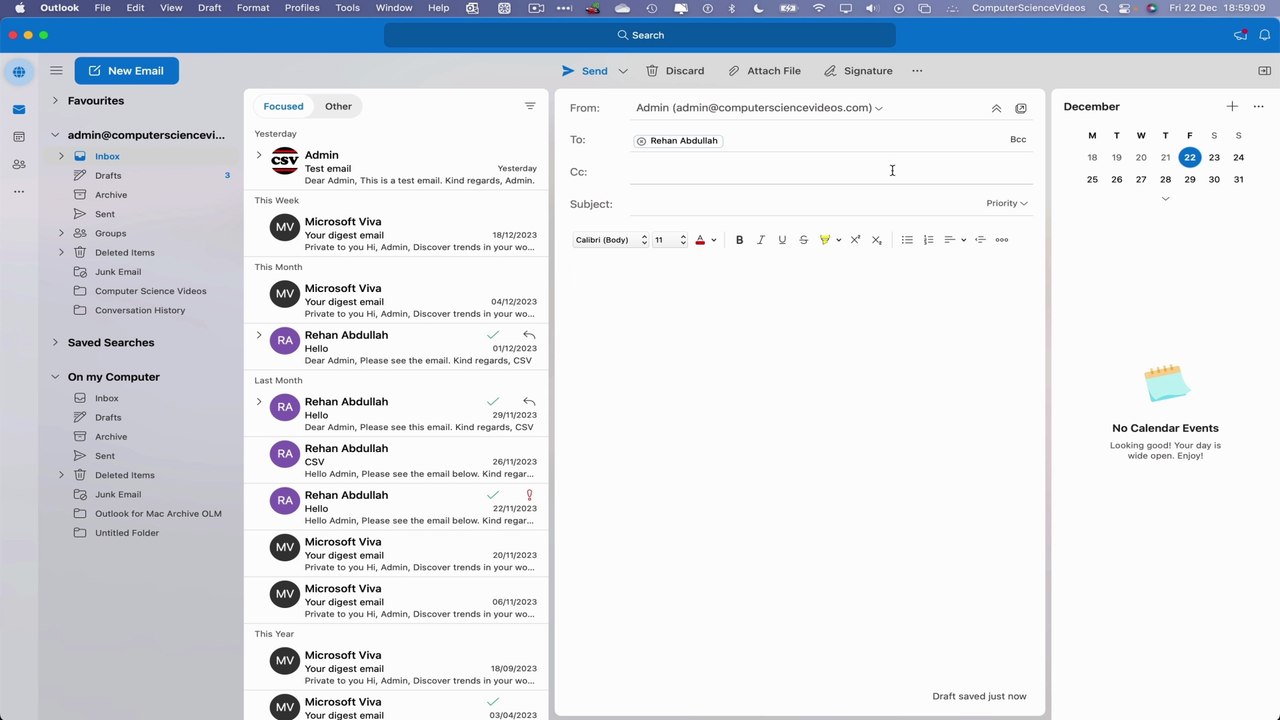The image size is (1280, 720).
Task: Open the Draft menu
Action: click(x=210, y=8)
